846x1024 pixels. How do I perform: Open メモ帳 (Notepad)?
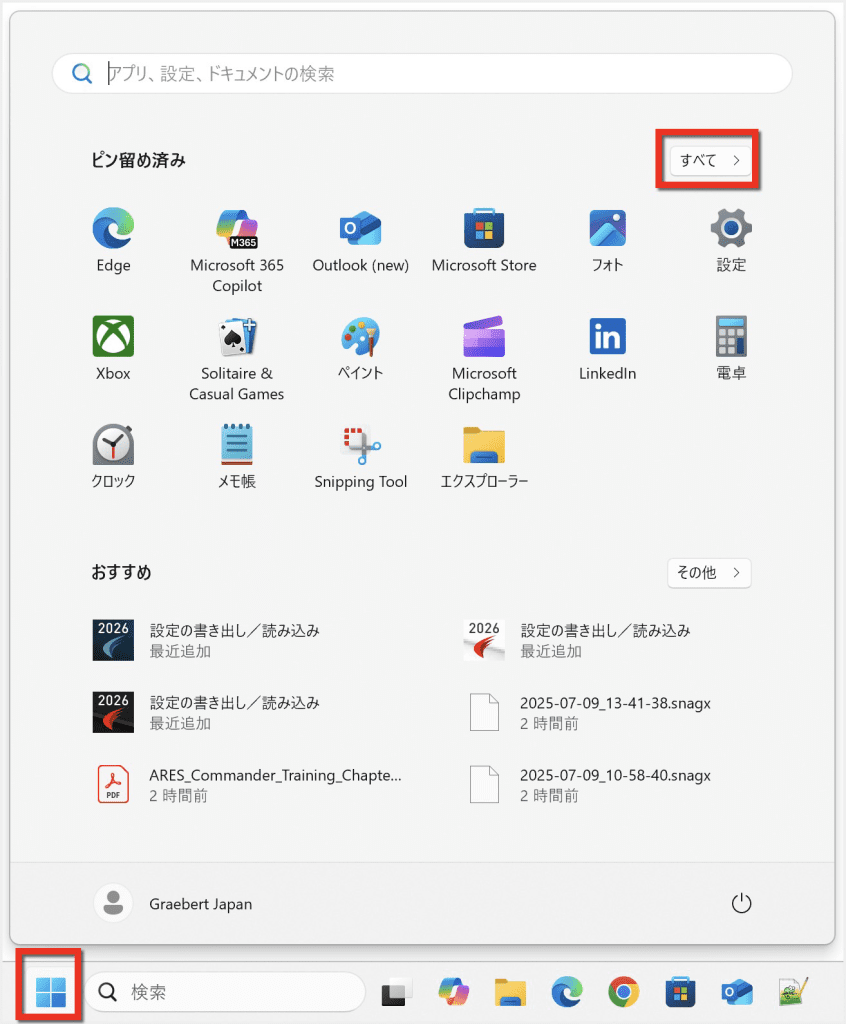coord(236,456)
